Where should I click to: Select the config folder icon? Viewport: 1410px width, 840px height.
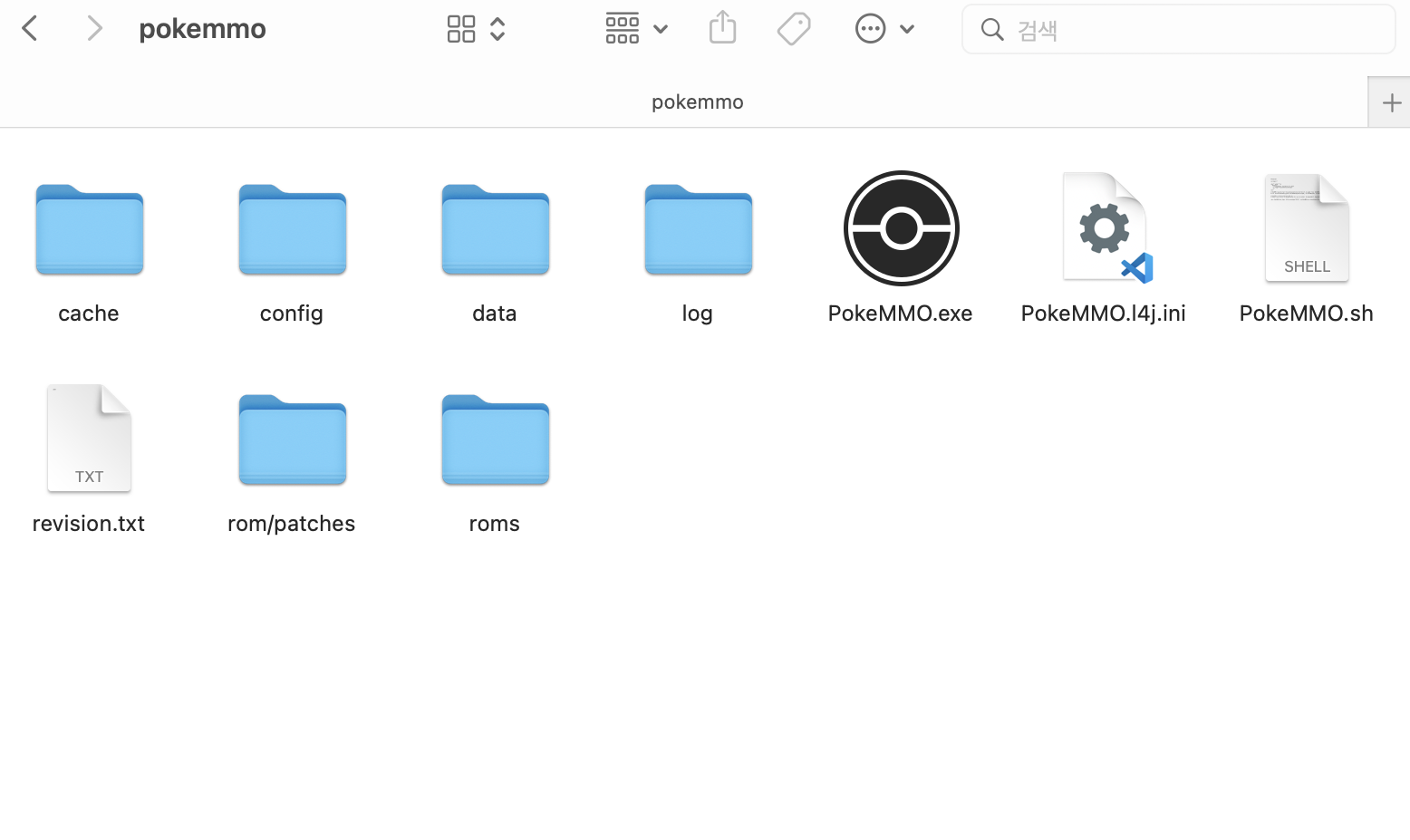point(292,230)
